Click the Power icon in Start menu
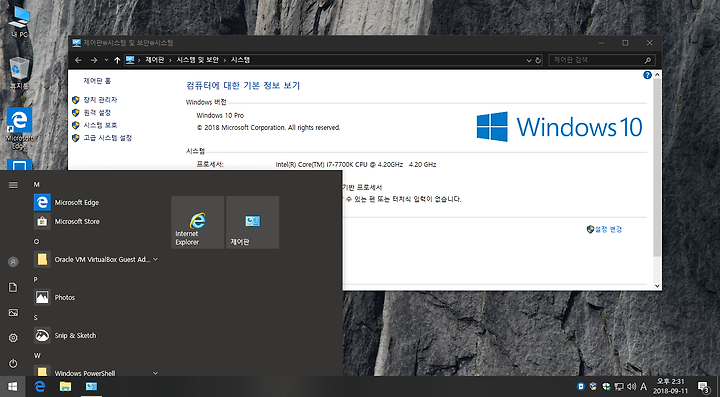Screen dimensions: 720x397 coord(13,363)
